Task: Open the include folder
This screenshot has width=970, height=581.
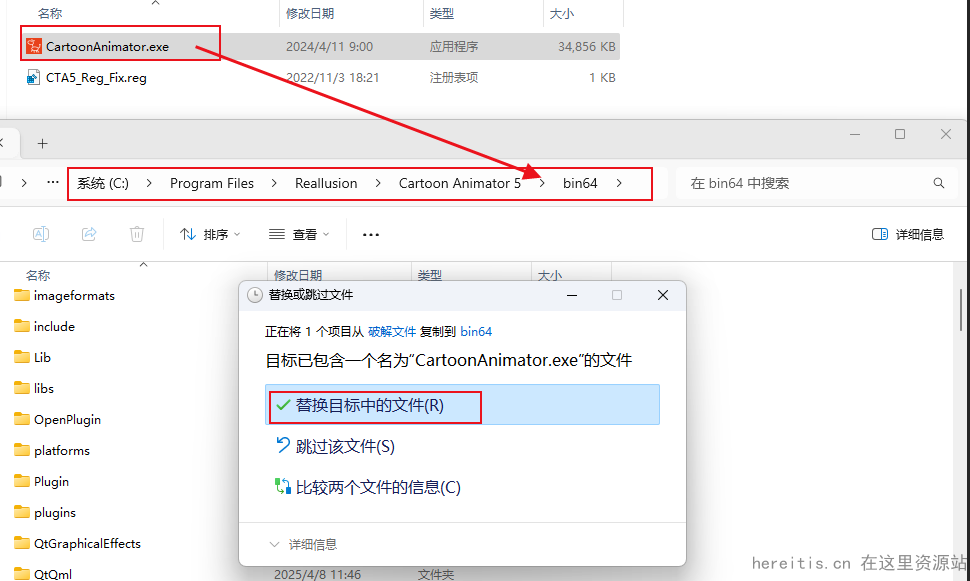Action: click(45, 326)
